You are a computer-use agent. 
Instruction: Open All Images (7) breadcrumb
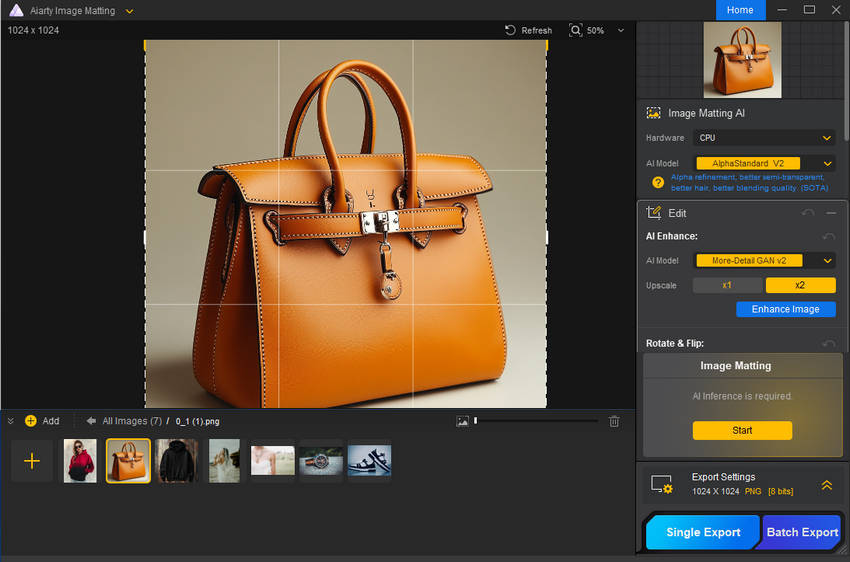pos(132,421)
